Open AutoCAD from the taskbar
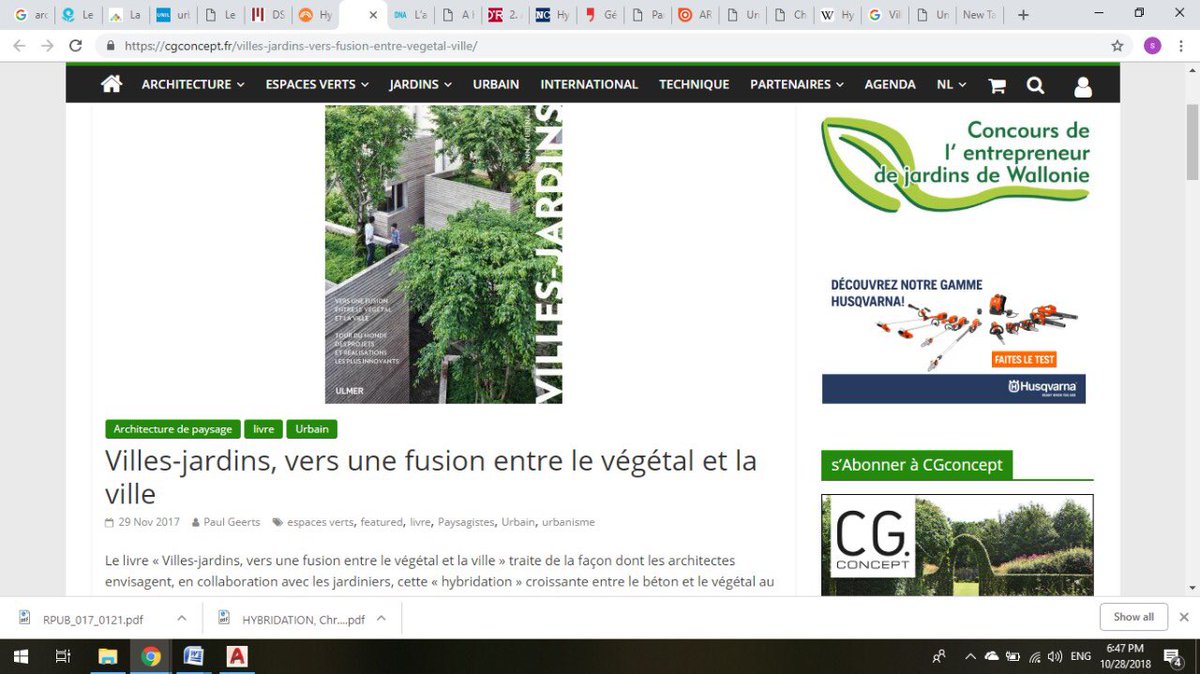The image size is (1200, 674). [237, 657]
